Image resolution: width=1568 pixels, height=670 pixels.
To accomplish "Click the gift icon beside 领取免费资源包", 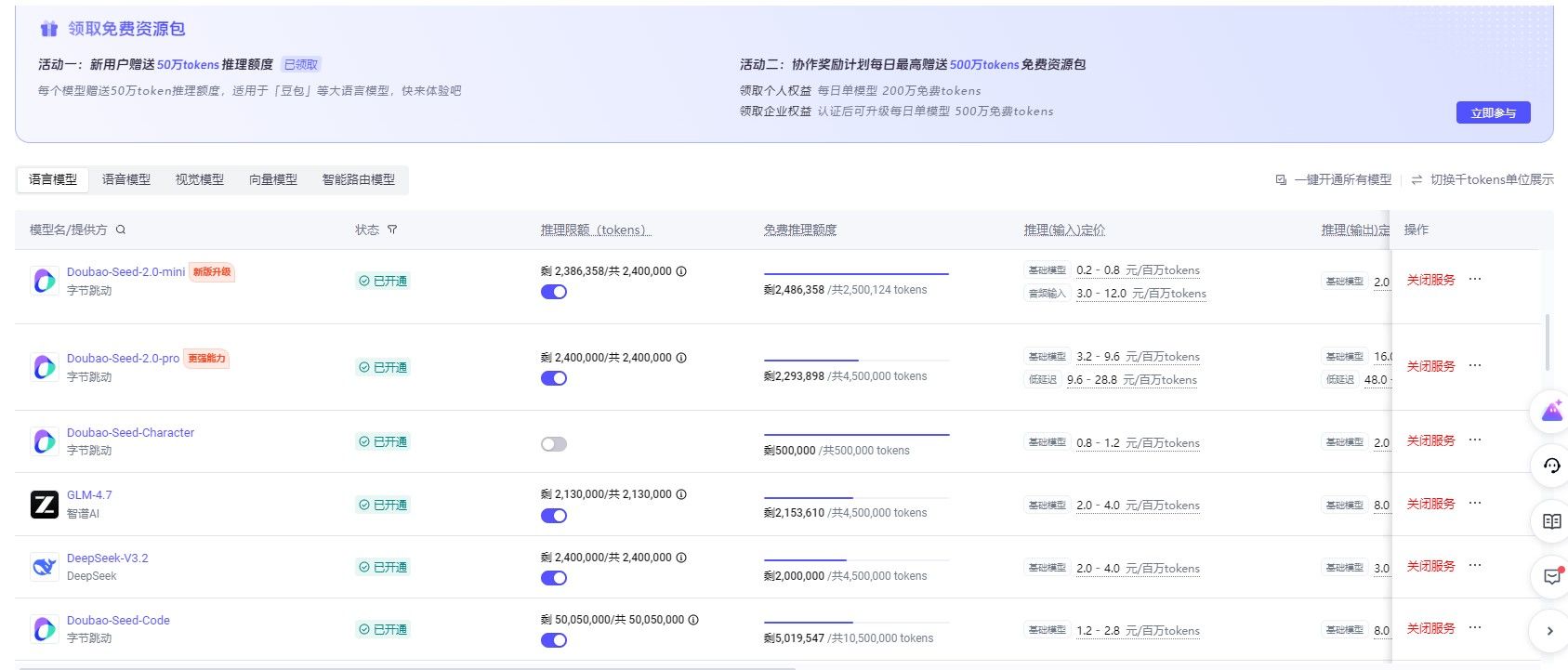I will pyautogui.click(x=49, y=29).
